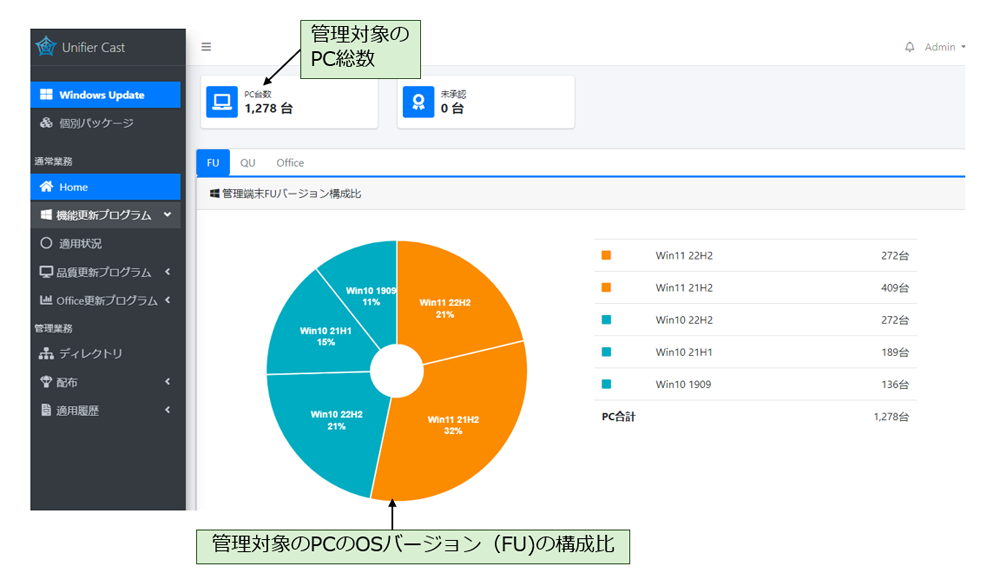This screenshot has width=1000, height=586.
Task: Click the 136台 count value
Action: pyautogui.click(x=895, y=385)
